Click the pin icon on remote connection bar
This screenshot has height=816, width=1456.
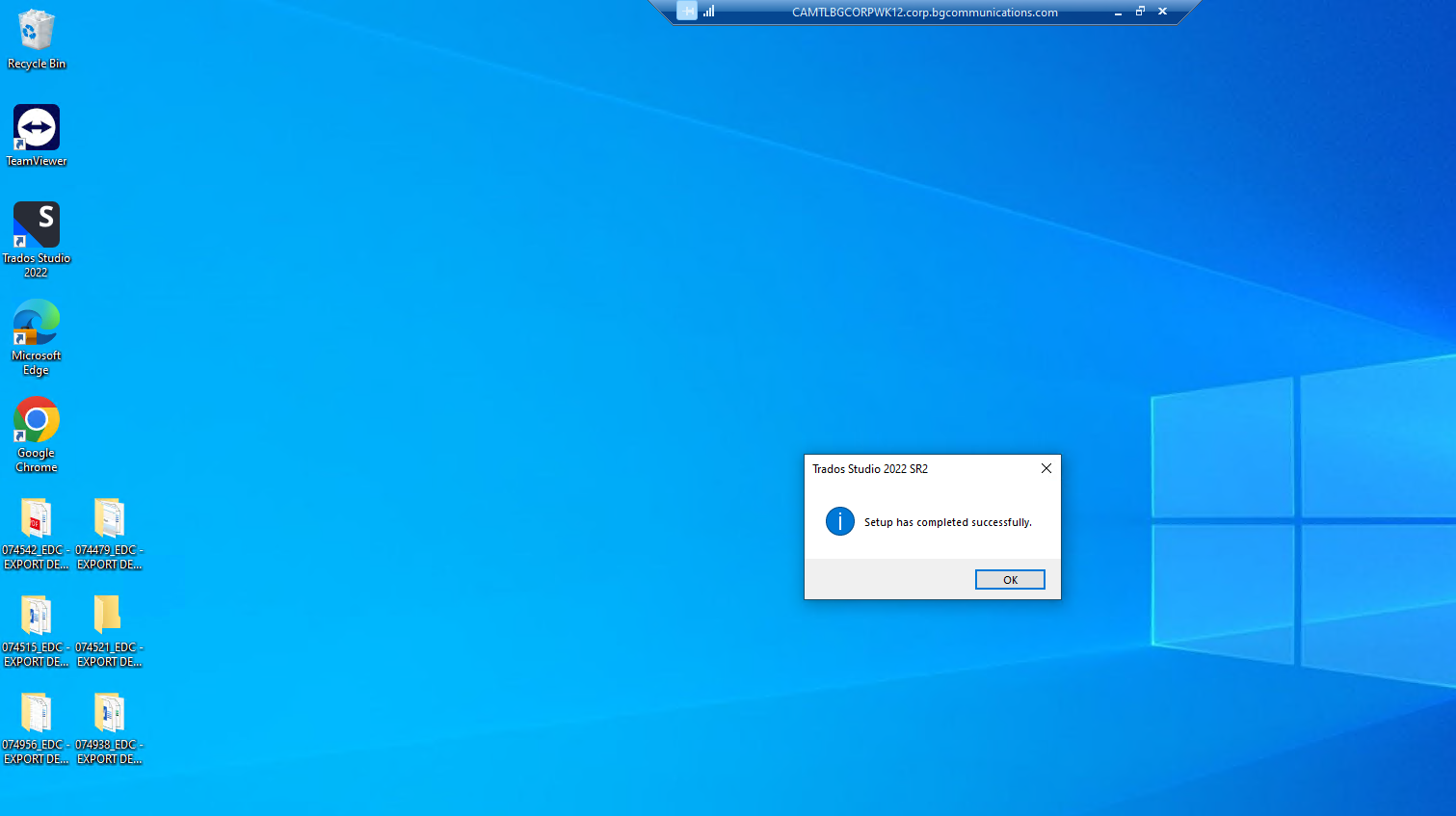(686, 12)
